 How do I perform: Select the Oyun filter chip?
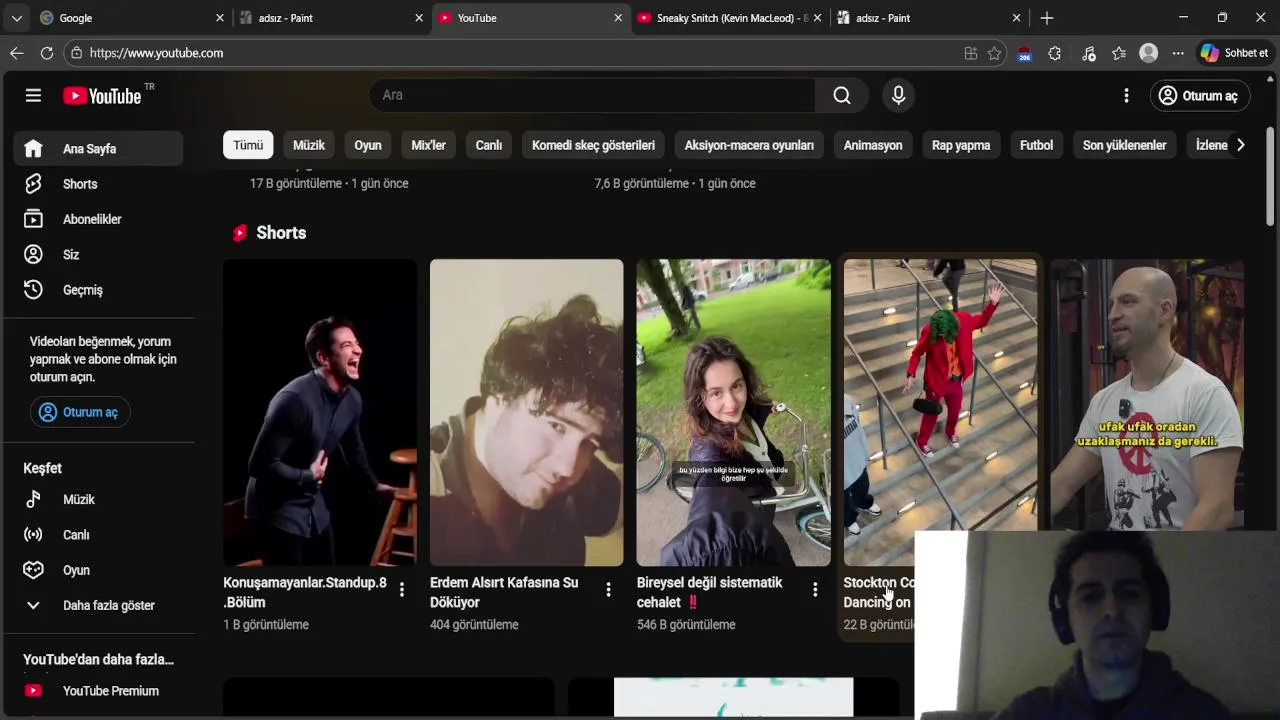coord(368,145)
